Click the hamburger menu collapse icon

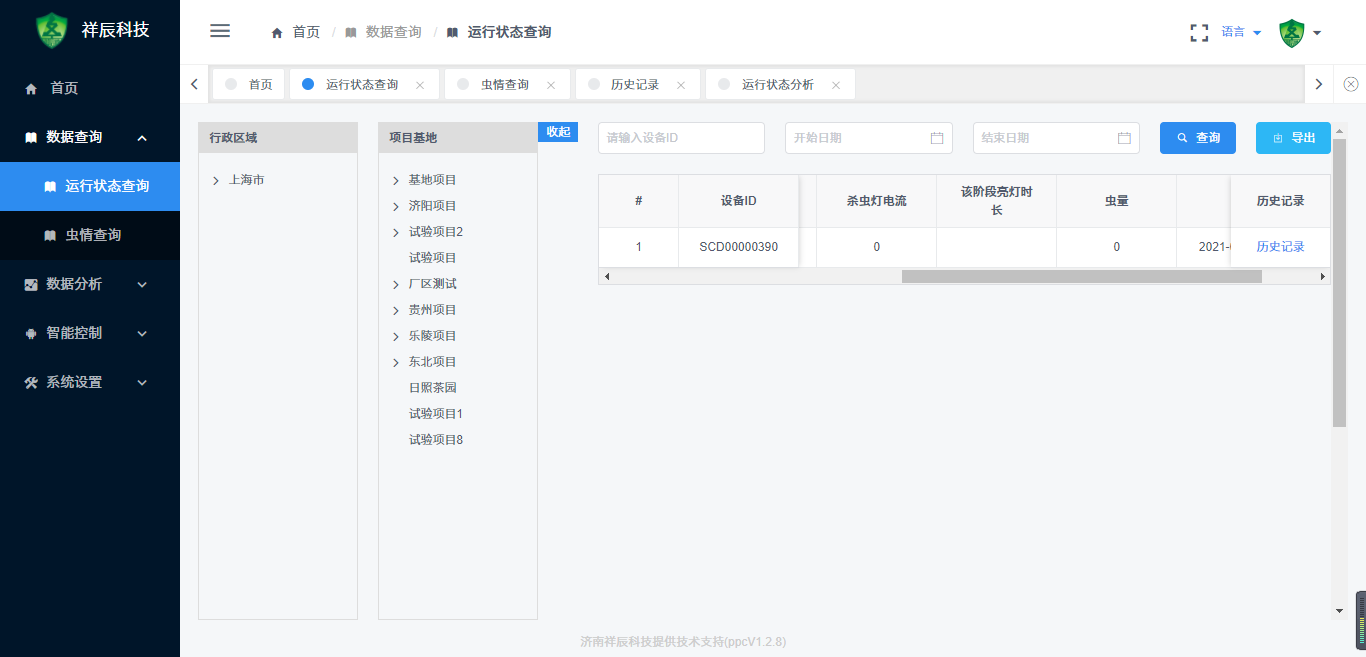(x=220, y=31)
